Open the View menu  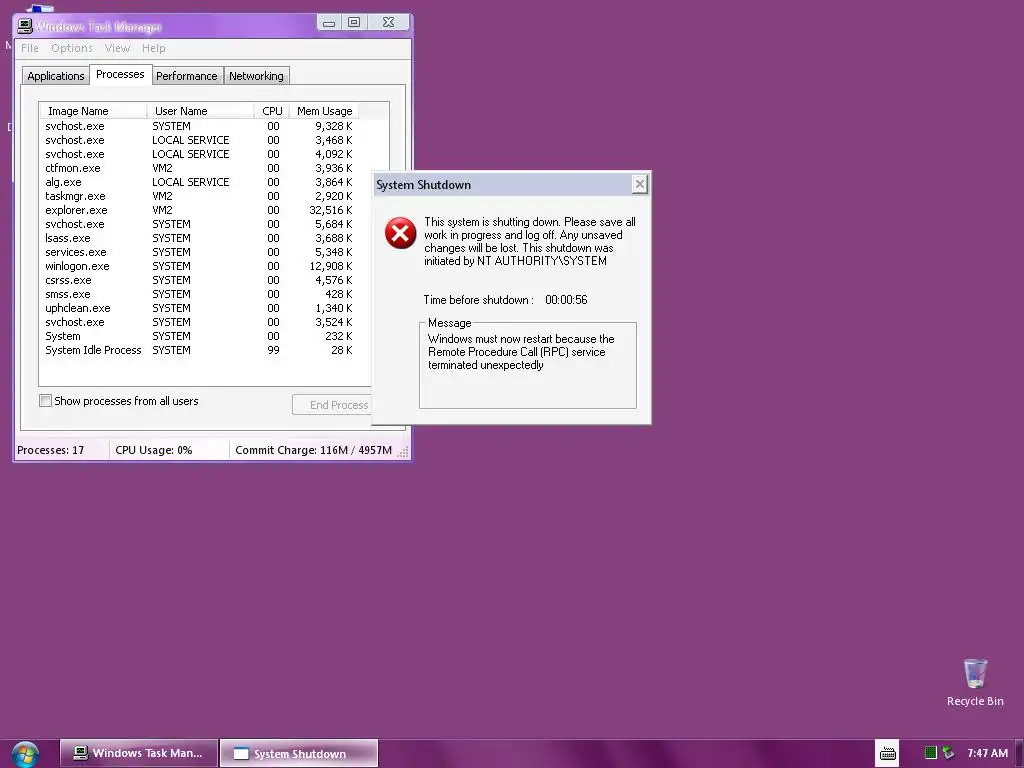click(117, 48)
